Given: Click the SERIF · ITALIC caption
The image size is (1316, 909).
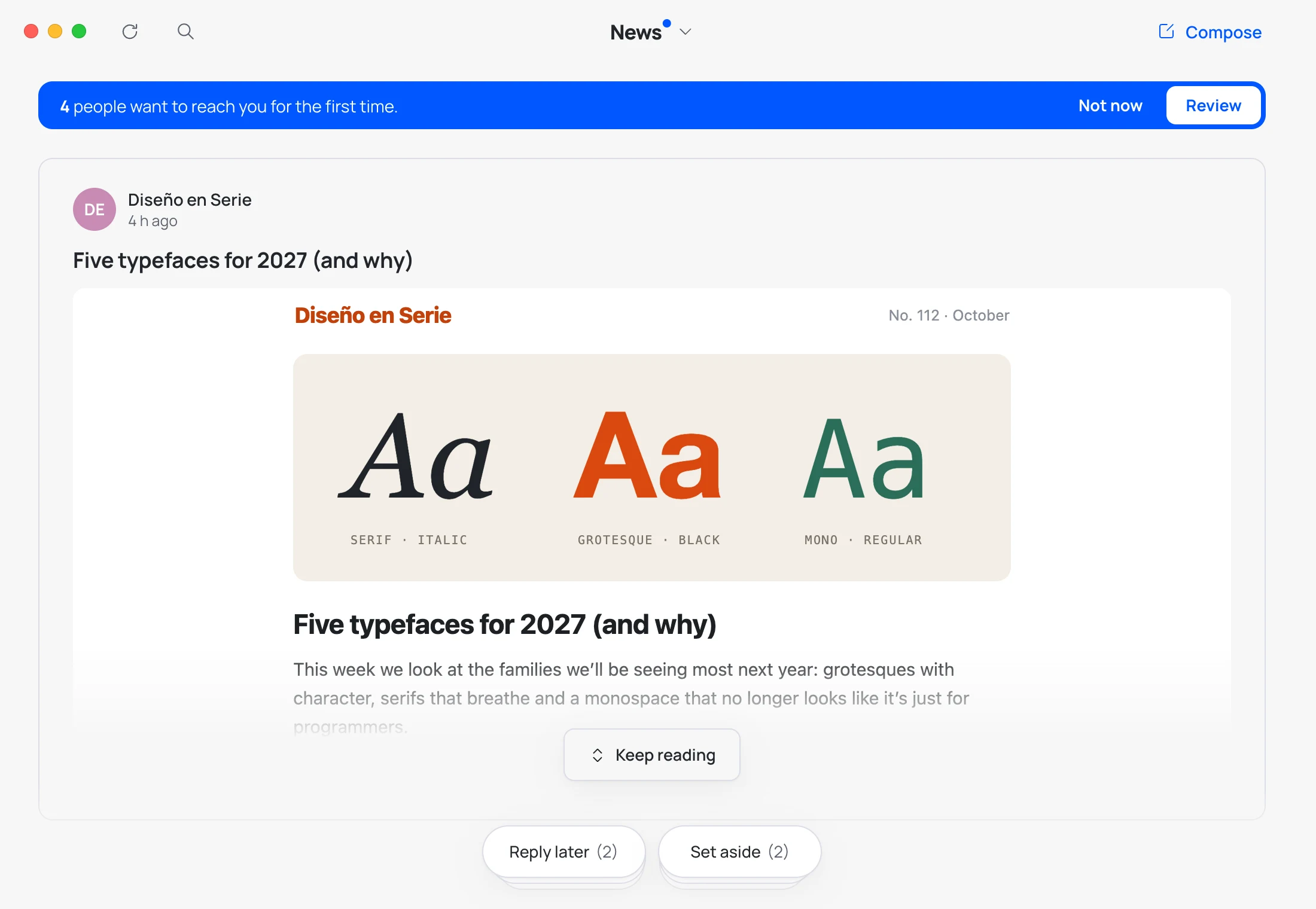Looking at the screenshot, I should [x=409, y=540].
